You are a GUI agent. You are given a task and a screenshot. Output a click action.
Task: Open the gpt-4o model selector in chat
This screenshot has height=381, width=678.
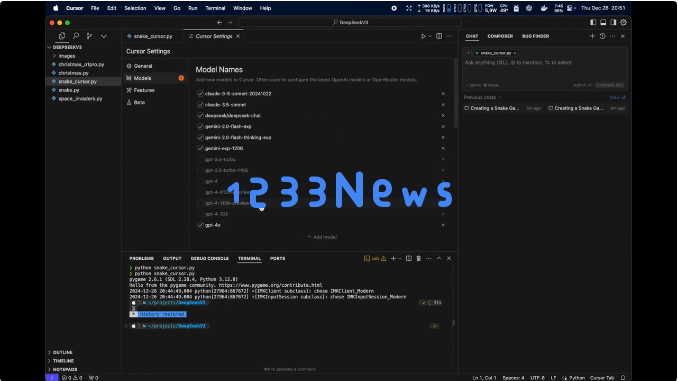(x=474, y=85)
